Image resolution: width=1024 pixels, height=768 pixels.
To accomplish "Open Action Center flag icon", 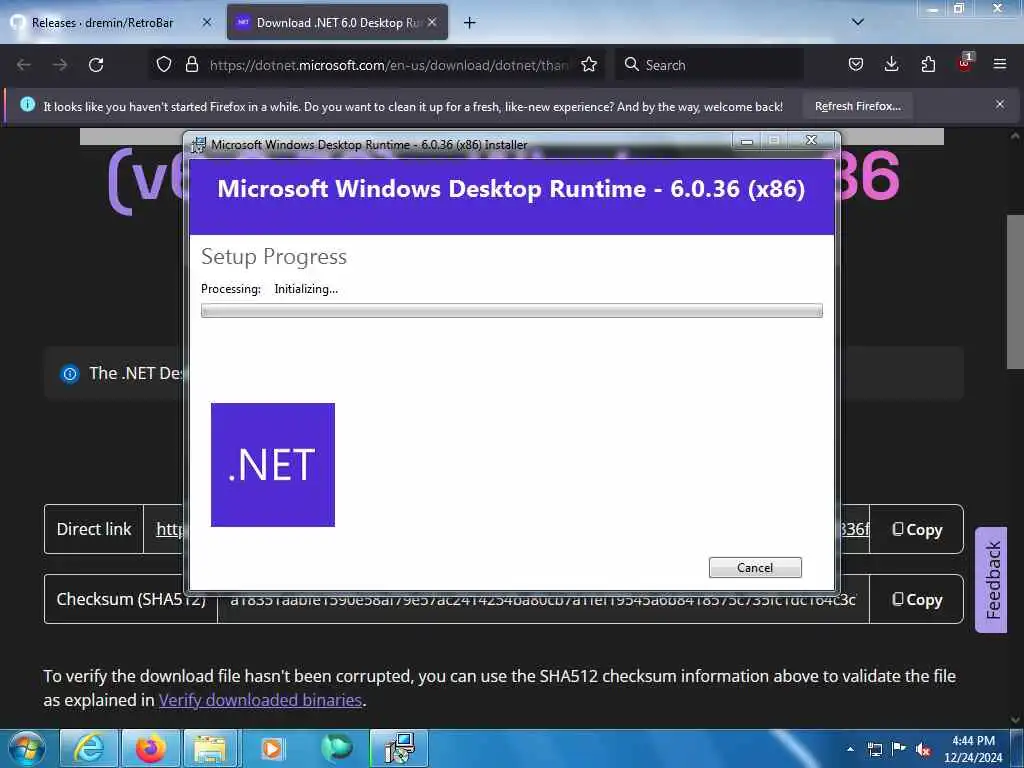I will click(899, 748).
